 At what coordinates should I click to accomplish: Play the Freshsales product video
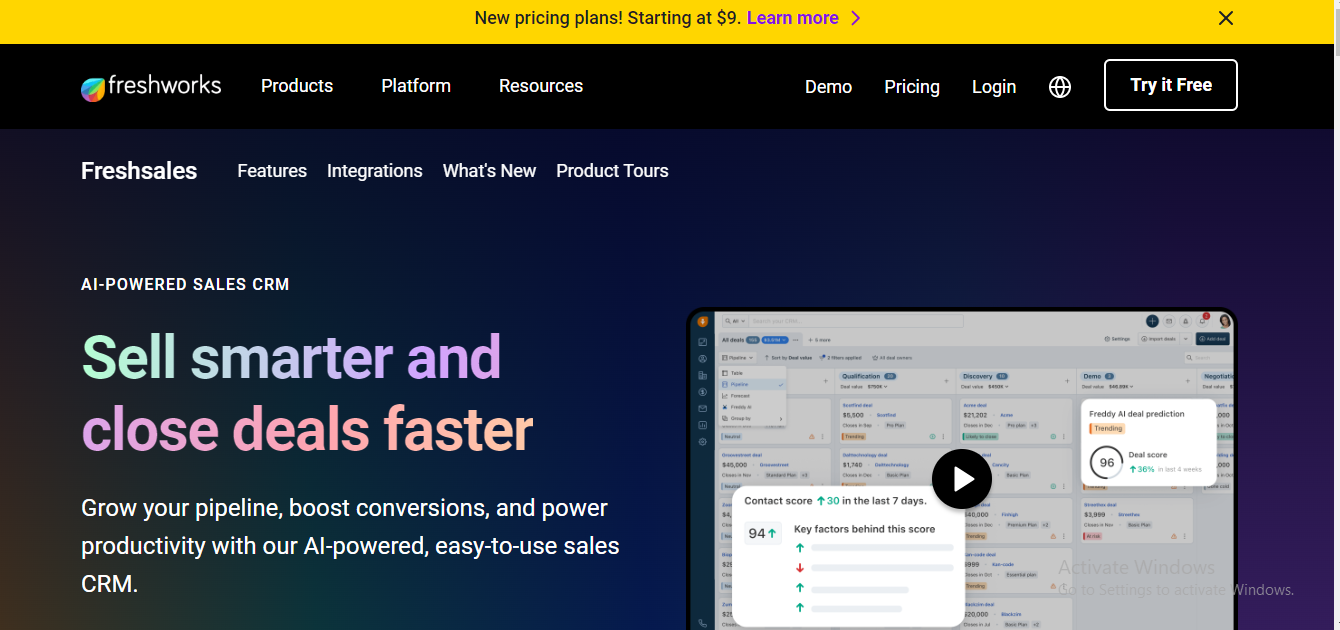coord(962,480)
